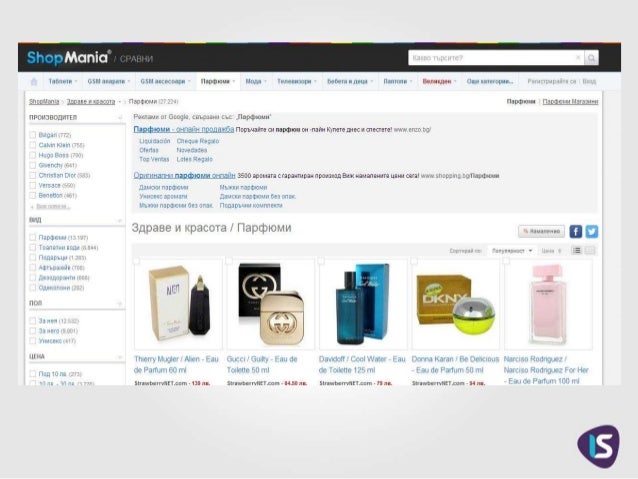The height and width of the screenshot is (479, 638).
Task: Open the Gucci Guilty product link
Action: click(x=262, y=365)
